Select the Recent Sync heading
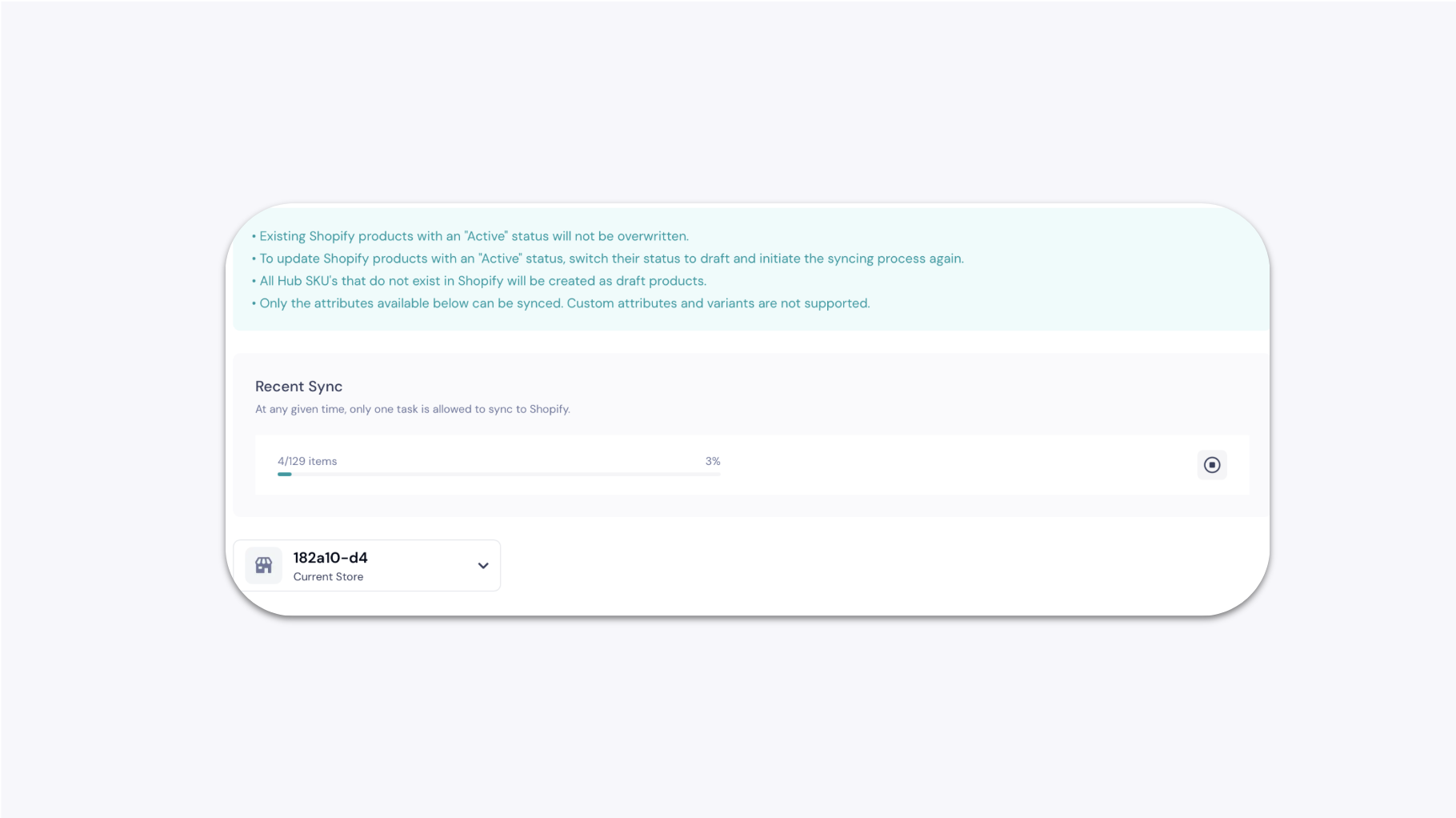The width and height of the screenshot is (1456, 818). 298,386
